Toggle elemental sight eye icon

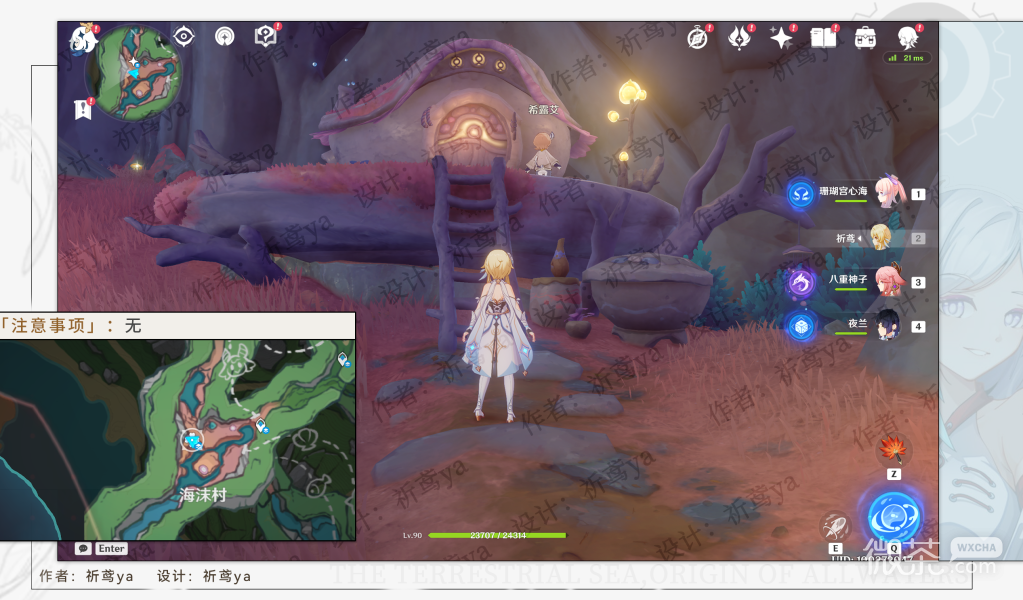point(184,37)
